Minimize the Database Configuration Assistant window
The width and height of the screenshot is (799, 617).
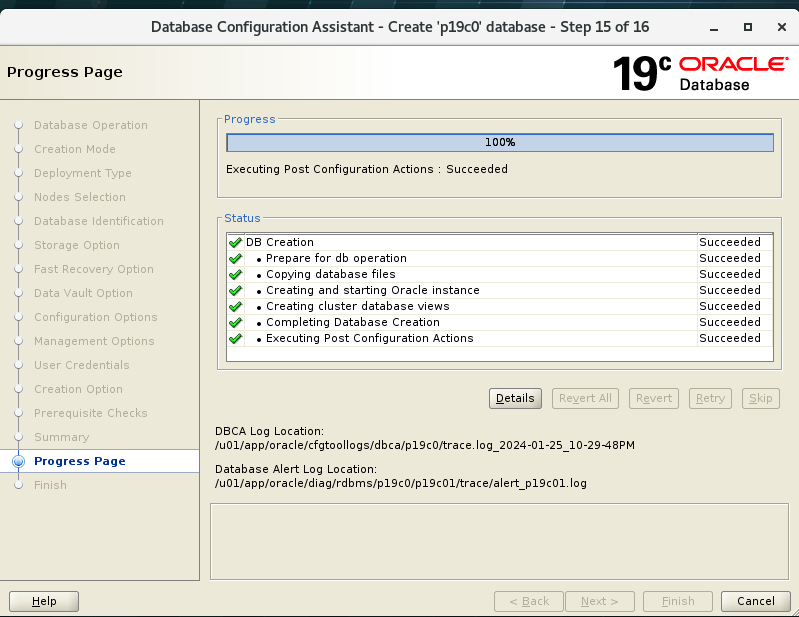point(714,28)
